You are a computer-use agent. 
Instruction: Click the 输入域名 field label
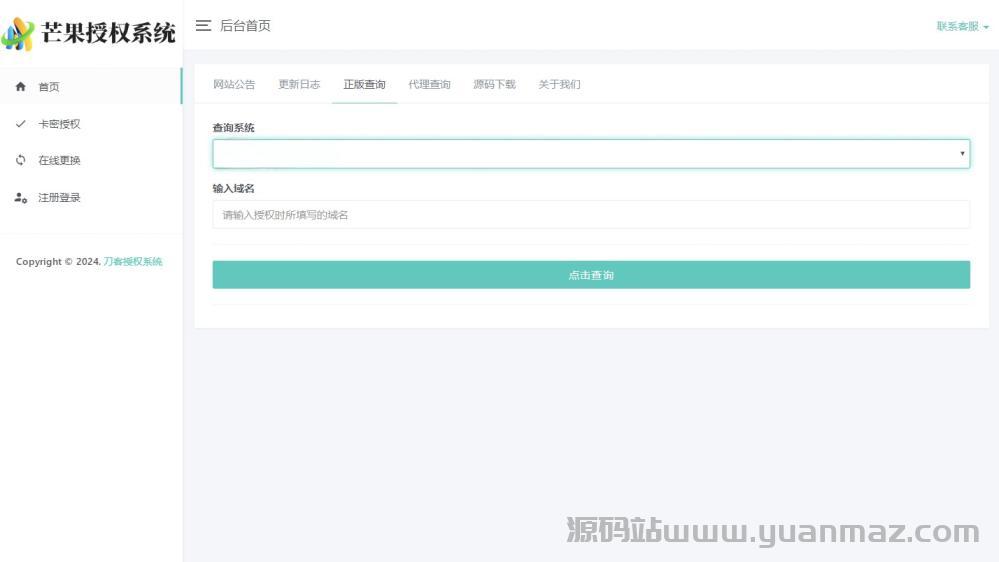[233, 188]
